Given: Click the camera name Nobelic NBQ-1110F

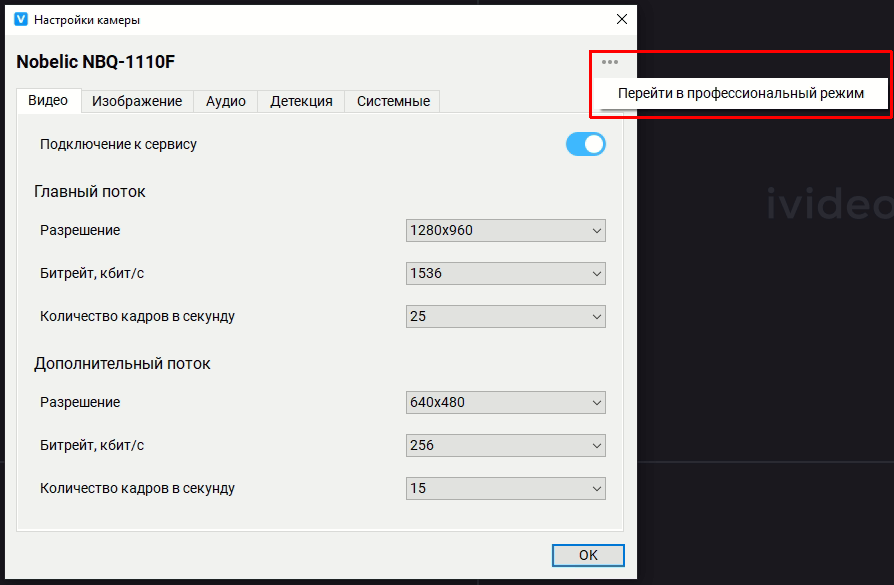Looking at the screenshot, I should [x=96, y=62].
